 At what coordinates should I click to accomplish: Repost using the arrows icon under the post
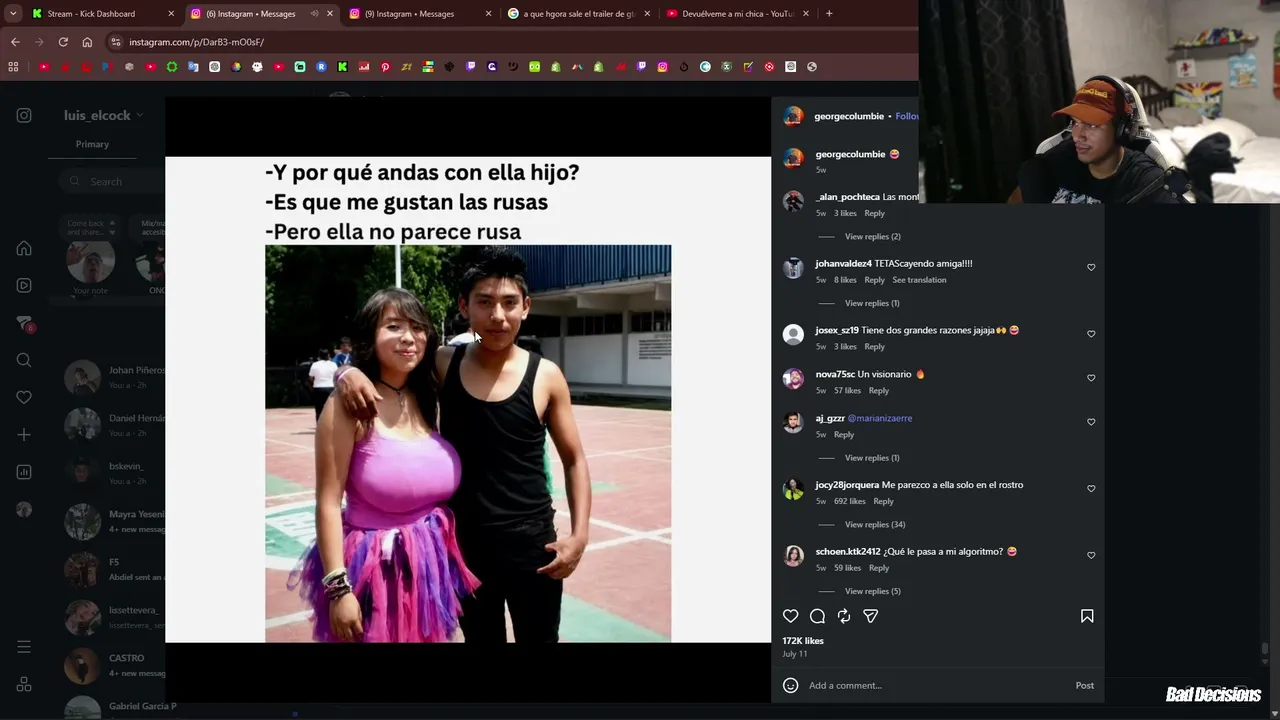coord(844,616)
